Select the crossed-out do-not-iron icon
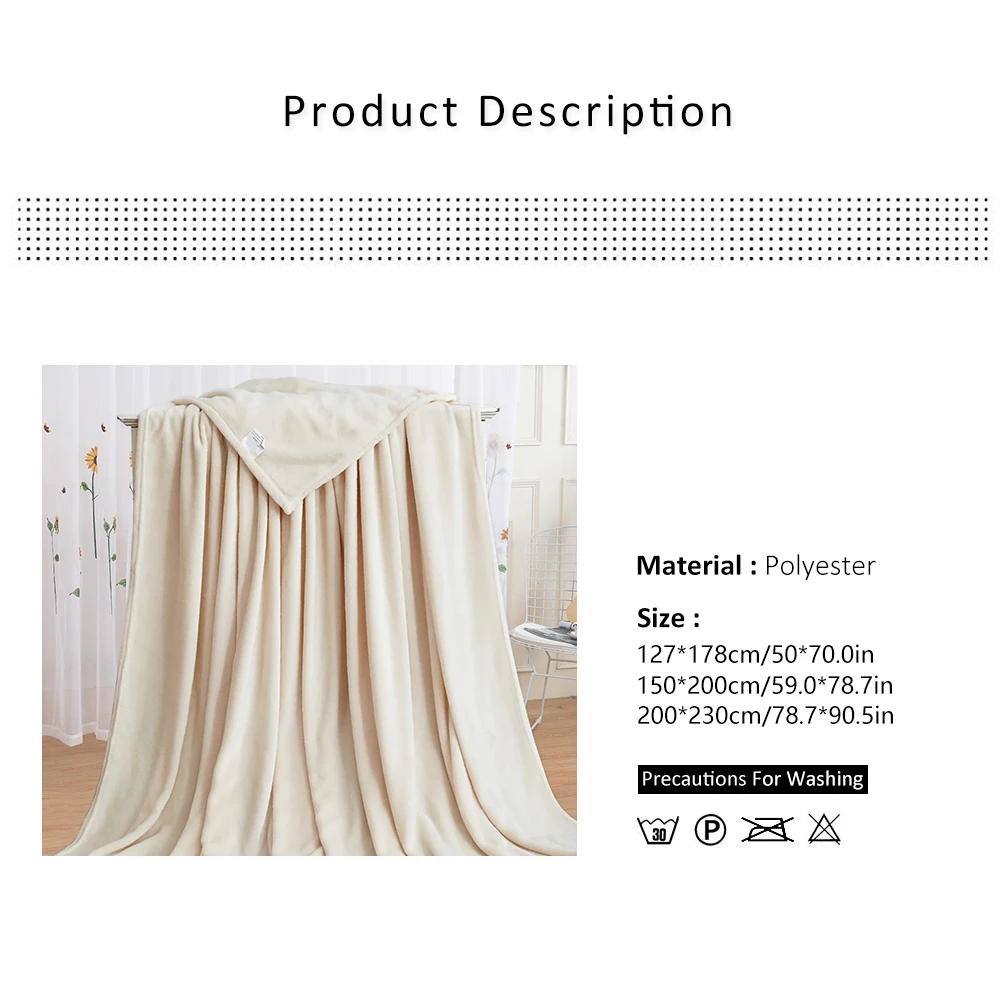1000x1000 pixels. (x=767, y=829)
